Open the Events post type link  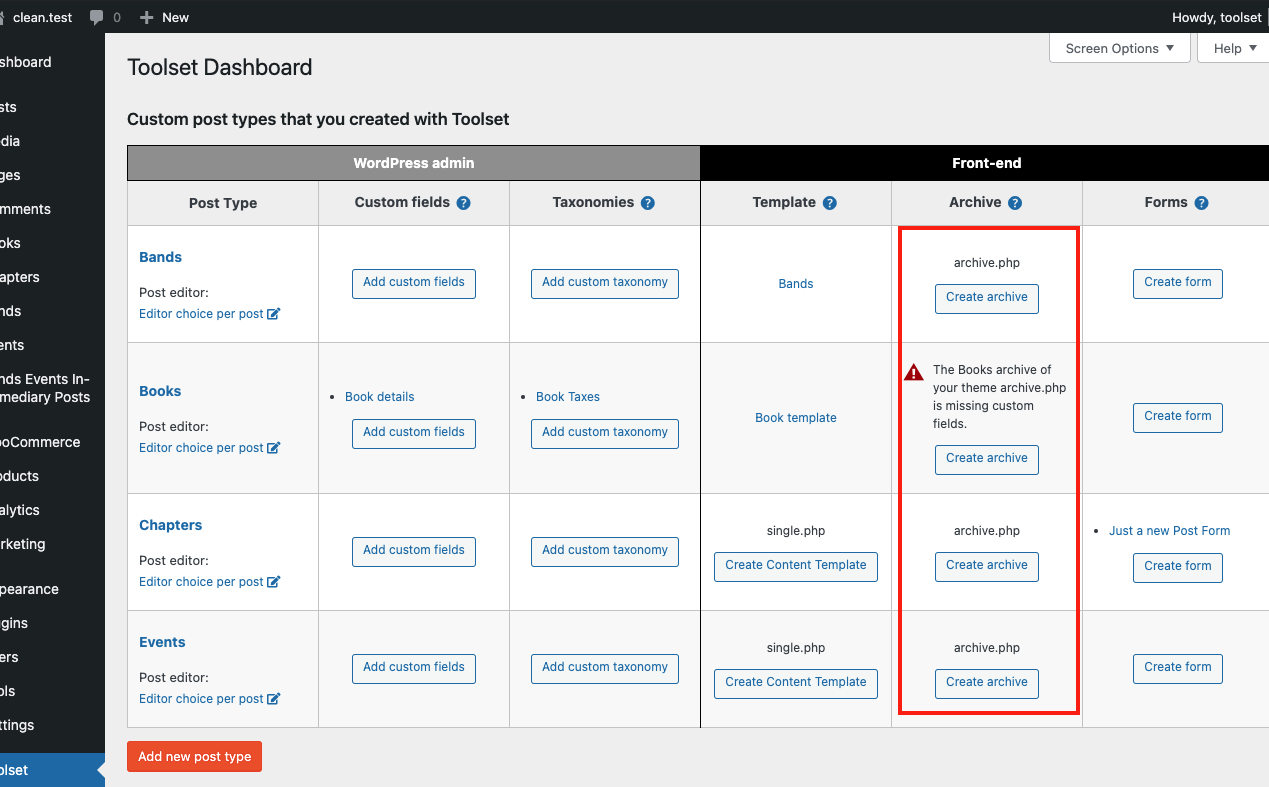(162, 642)
